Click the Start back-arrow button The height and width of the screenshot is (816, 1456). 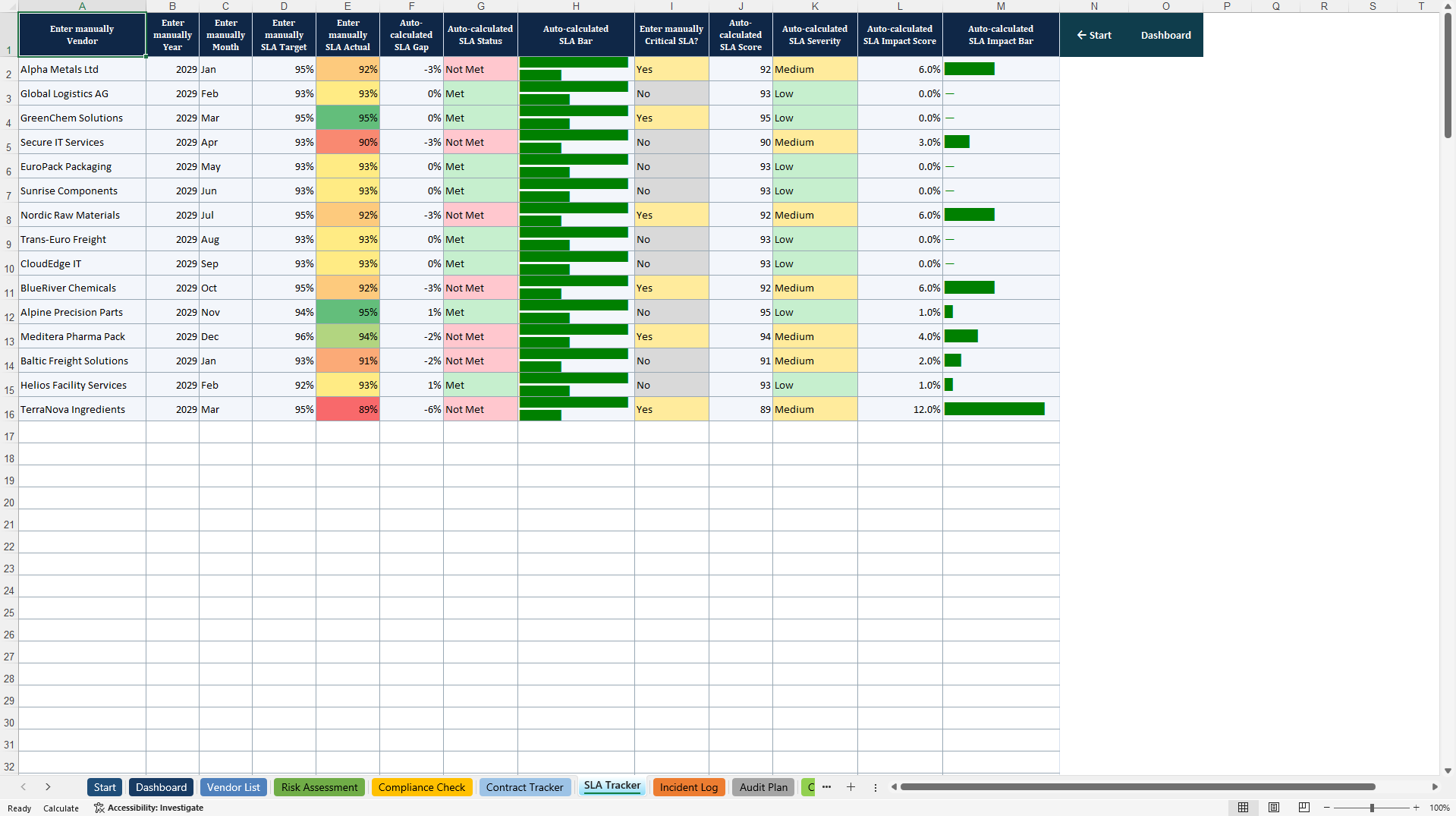tap(1094, 35)
